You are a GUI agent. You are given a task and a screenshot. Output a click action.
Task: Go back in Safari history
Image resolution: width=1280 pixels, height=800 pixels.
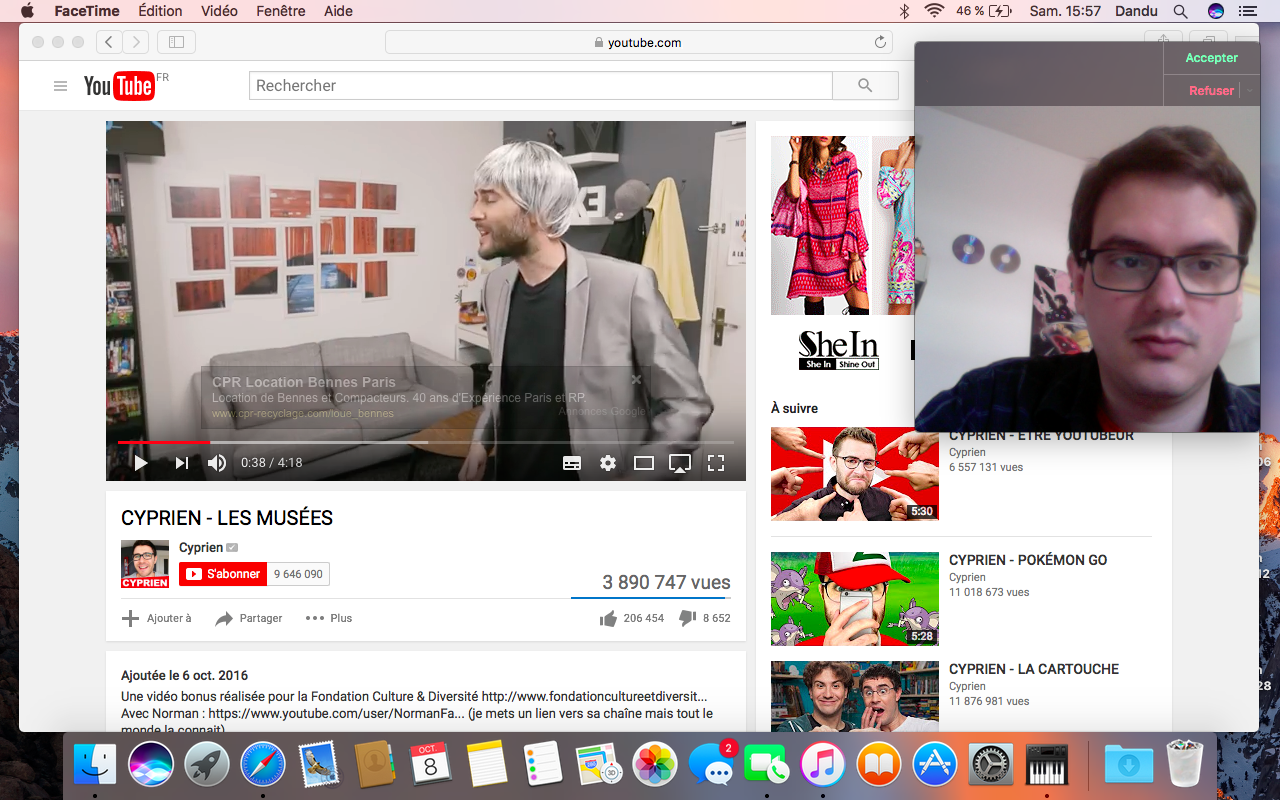tap(109, 42)
